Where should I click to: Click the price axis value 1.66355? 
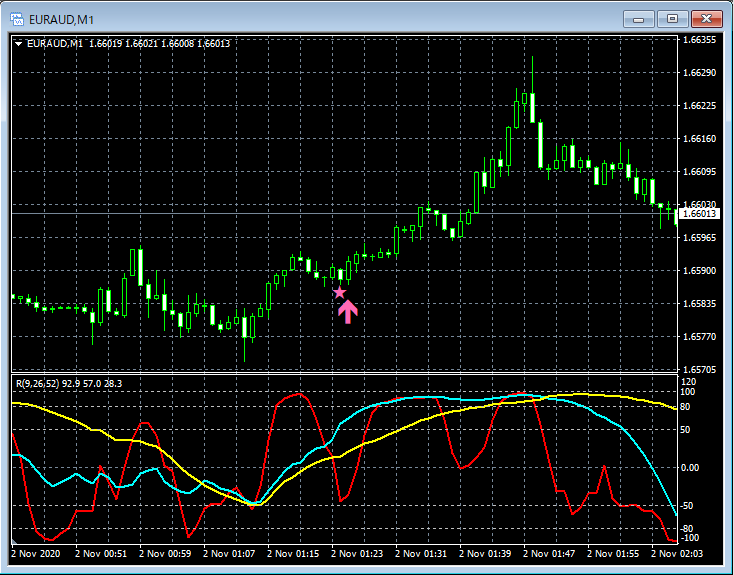point(699,40)
